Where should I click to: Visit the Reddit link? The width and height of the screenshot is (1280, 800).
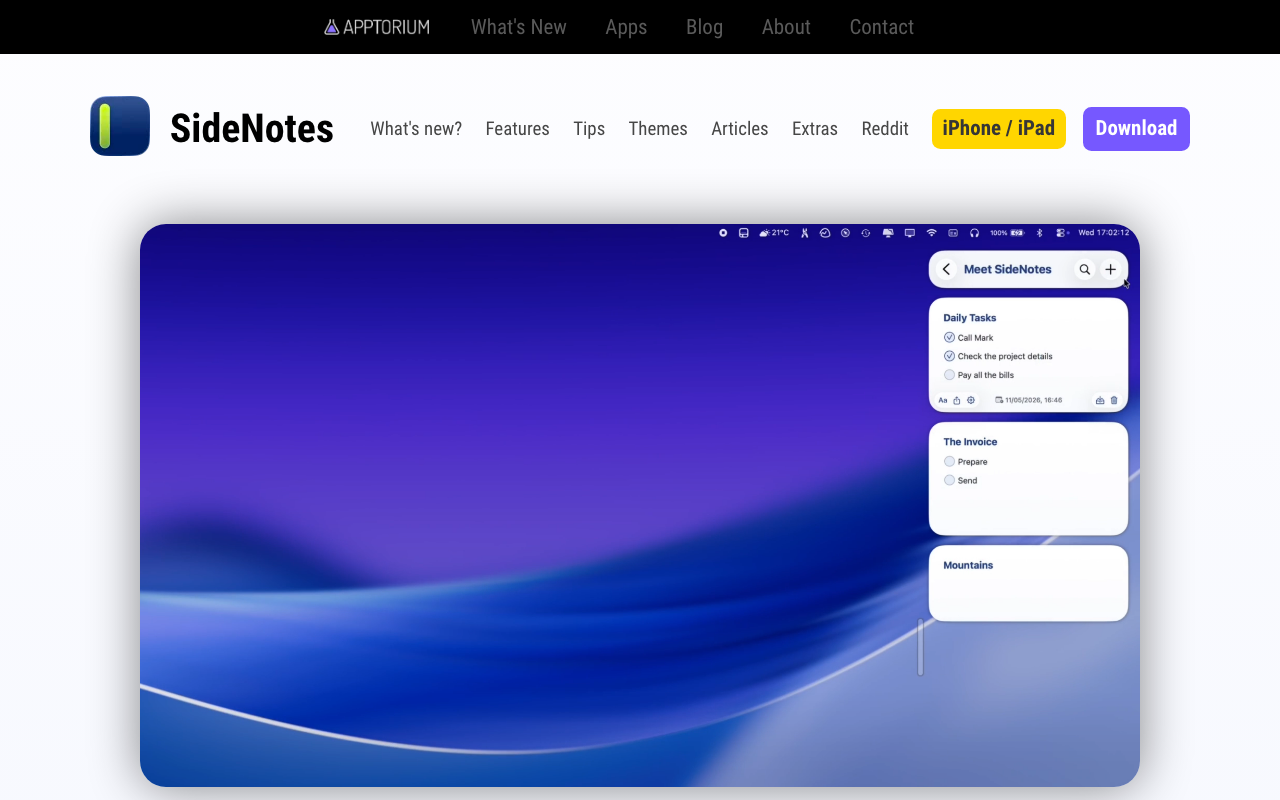coord(885,129)
